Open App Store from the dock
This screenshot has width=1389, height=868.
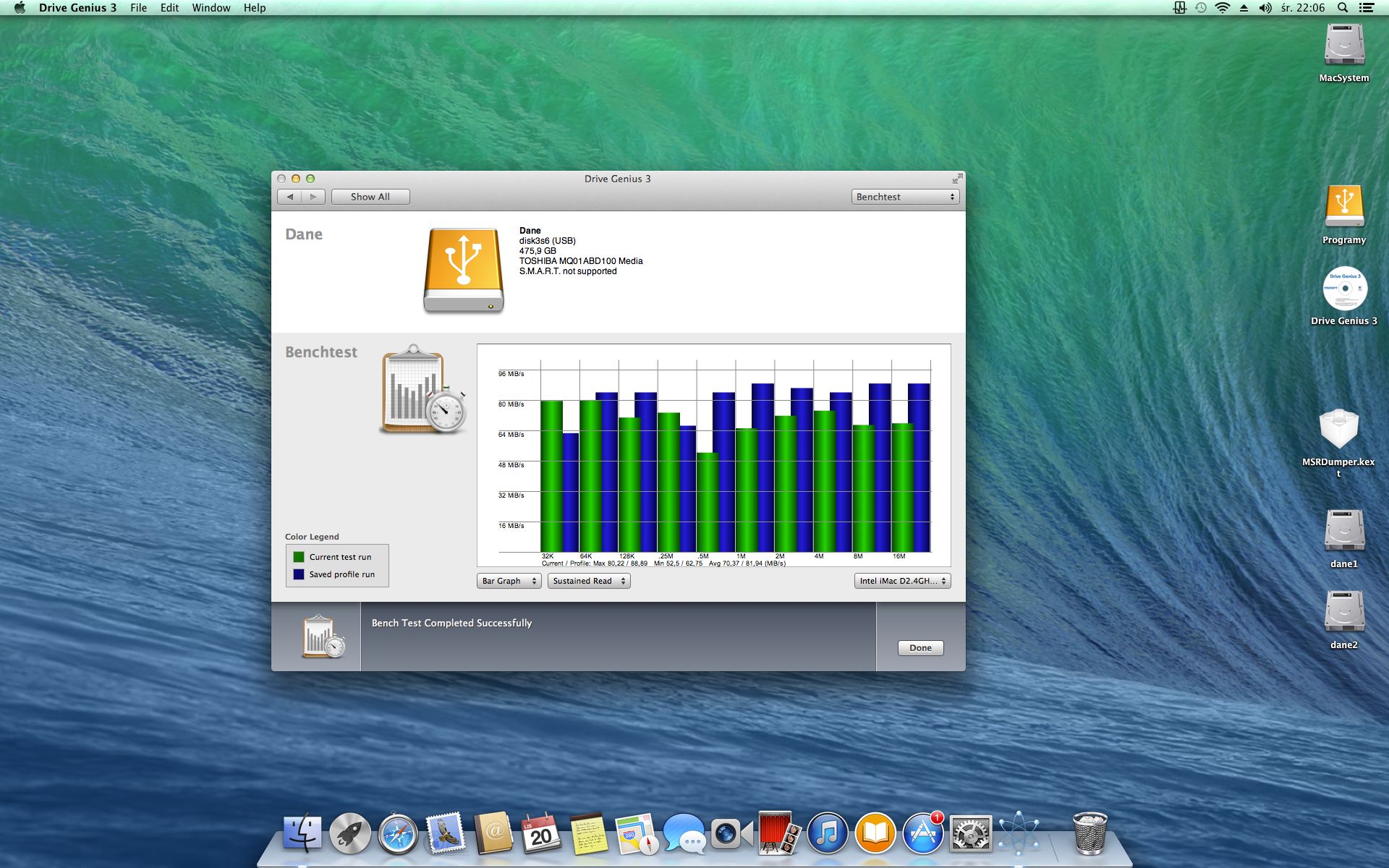pos(923,833)
